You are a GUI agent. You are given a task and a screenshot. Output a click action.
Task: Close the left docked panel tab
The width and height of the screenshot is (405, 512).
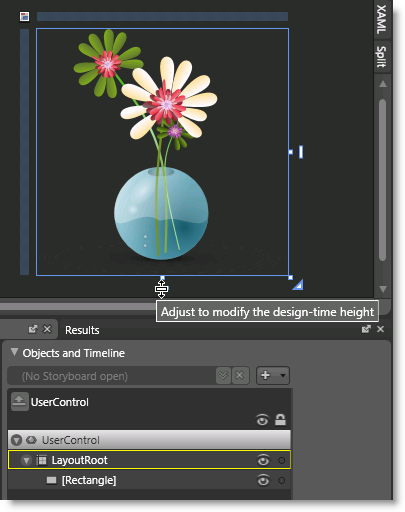point(47,329)
